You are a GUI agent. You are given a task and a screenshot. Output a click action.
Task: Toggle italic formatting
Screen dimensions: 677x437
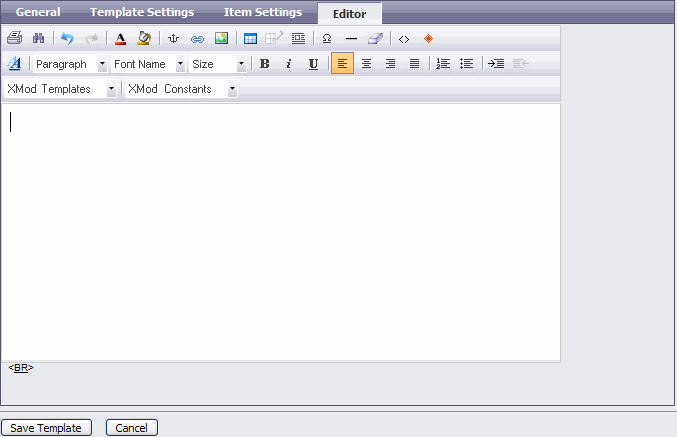point(289,63)
